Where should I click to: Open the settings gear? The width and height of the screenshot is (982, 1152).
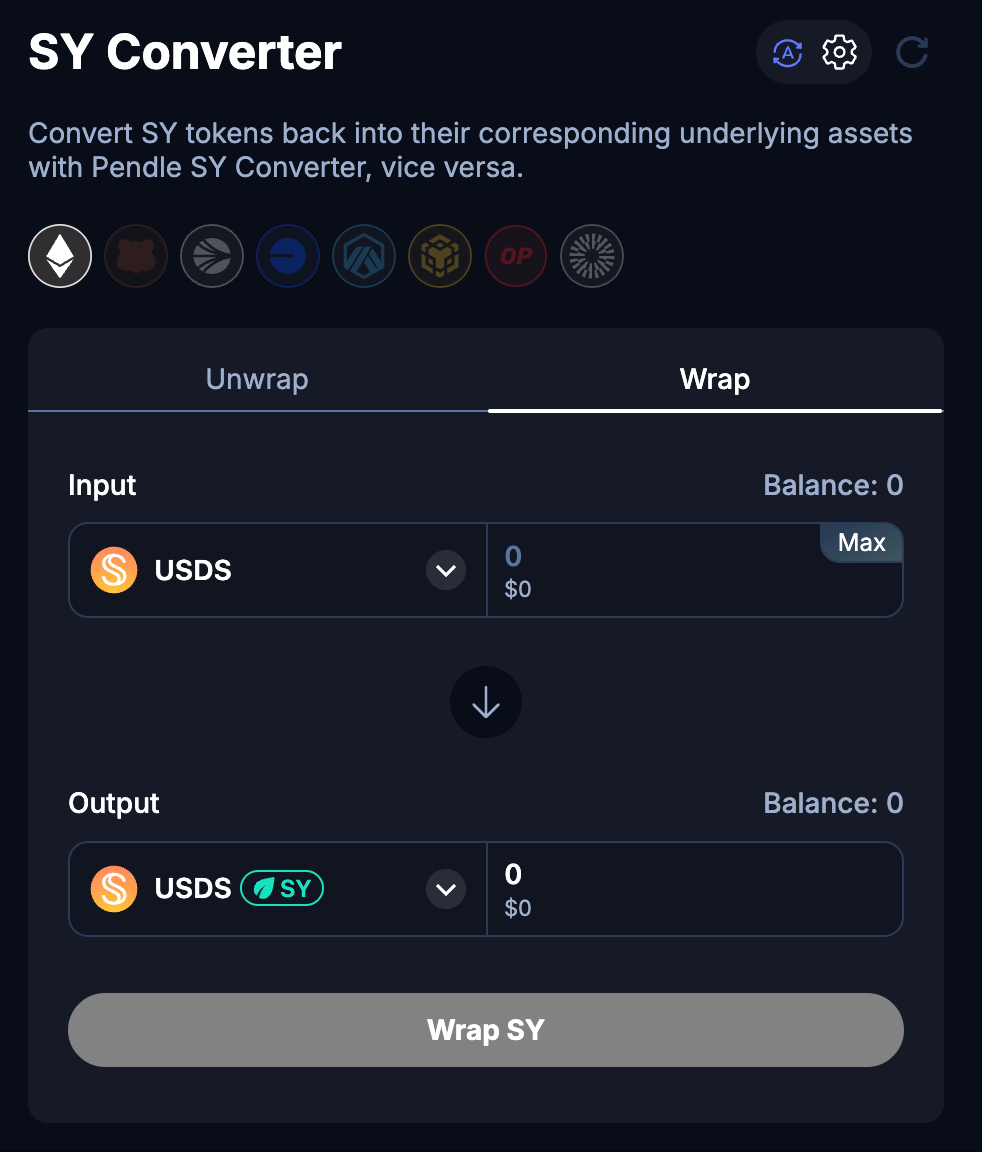840,53
